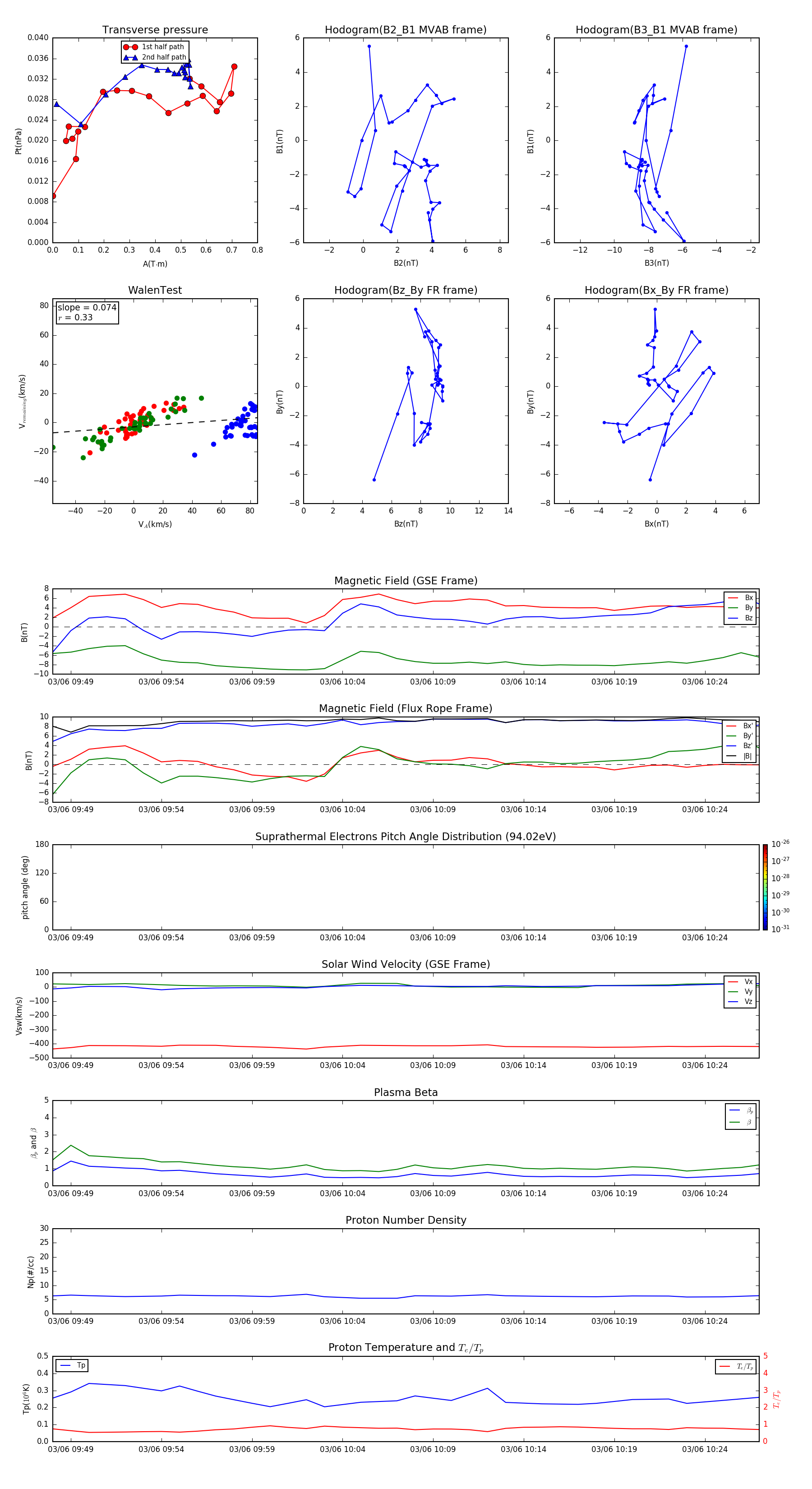Image resolution: width=812 pixels, height=1489 pixels.
Task: Select the Bz' entry in flux rope legend
Action: point(740,746)
